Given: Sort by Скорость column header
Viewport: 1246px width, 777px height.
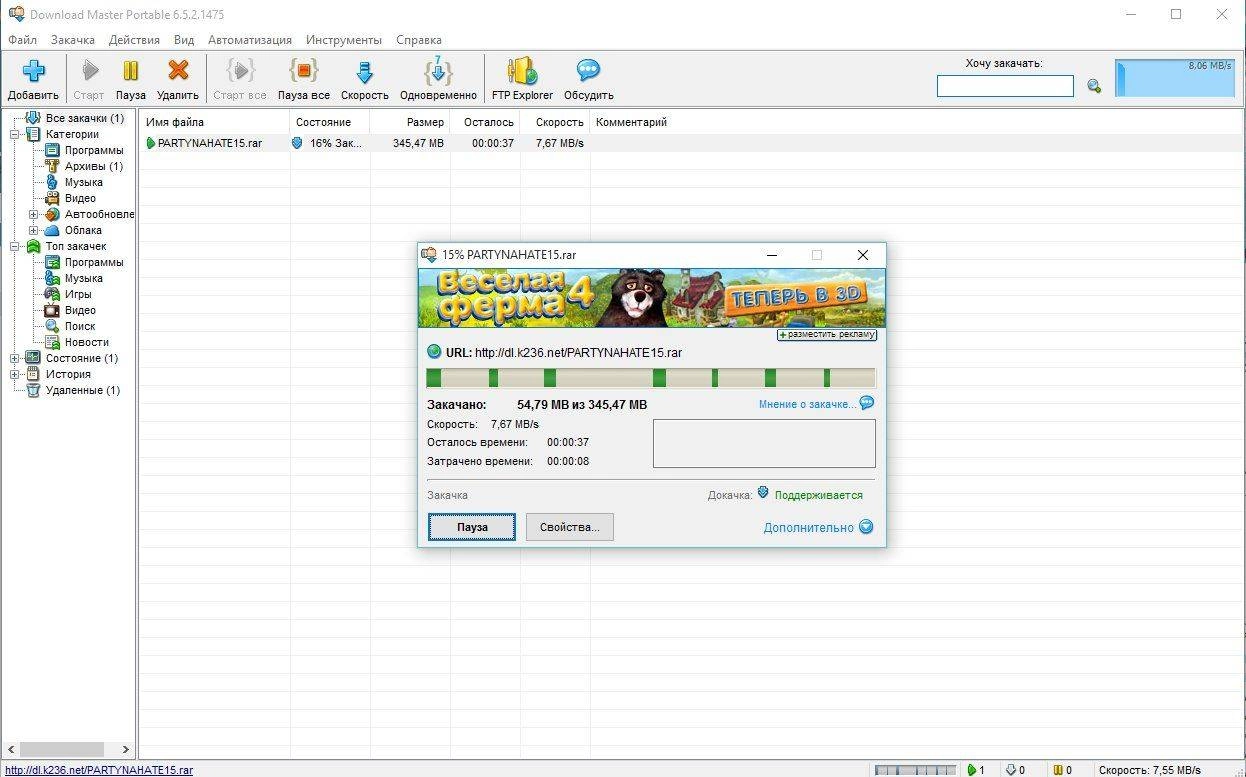Looking at the screenshot, I should [x=555, y=122].
